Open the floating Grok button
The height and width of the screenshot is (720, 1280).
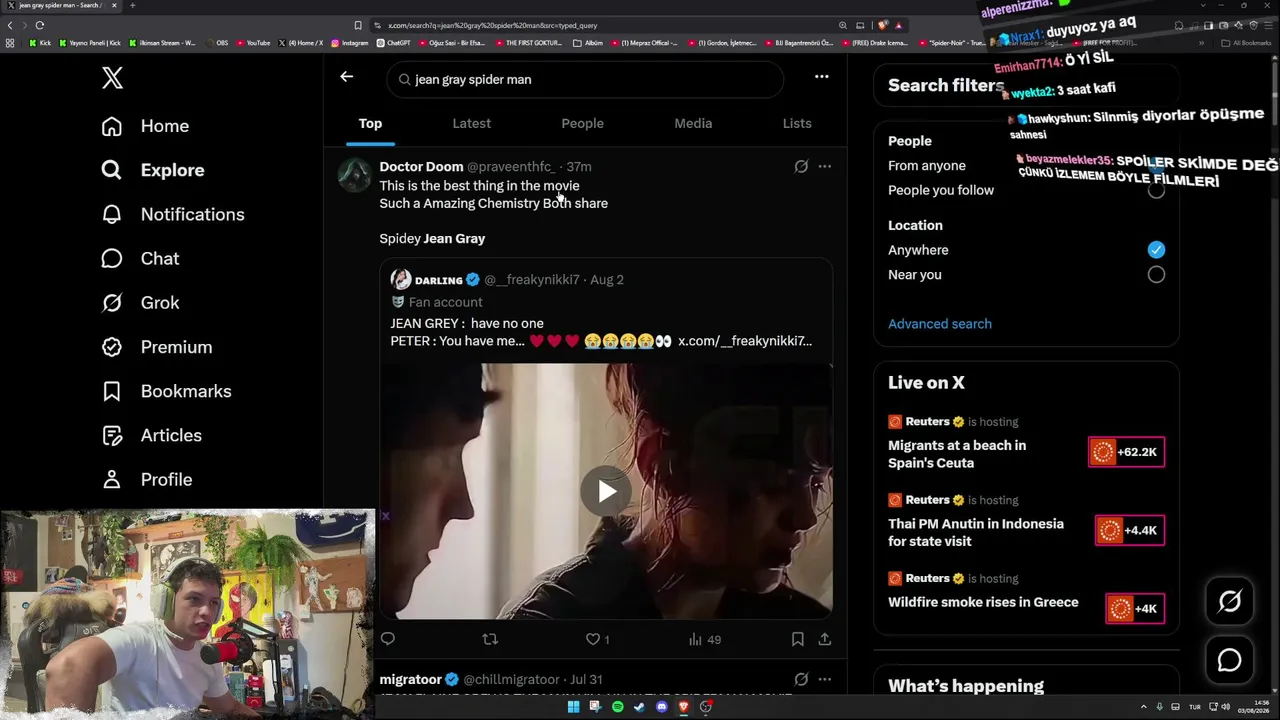click(1229, 601)
